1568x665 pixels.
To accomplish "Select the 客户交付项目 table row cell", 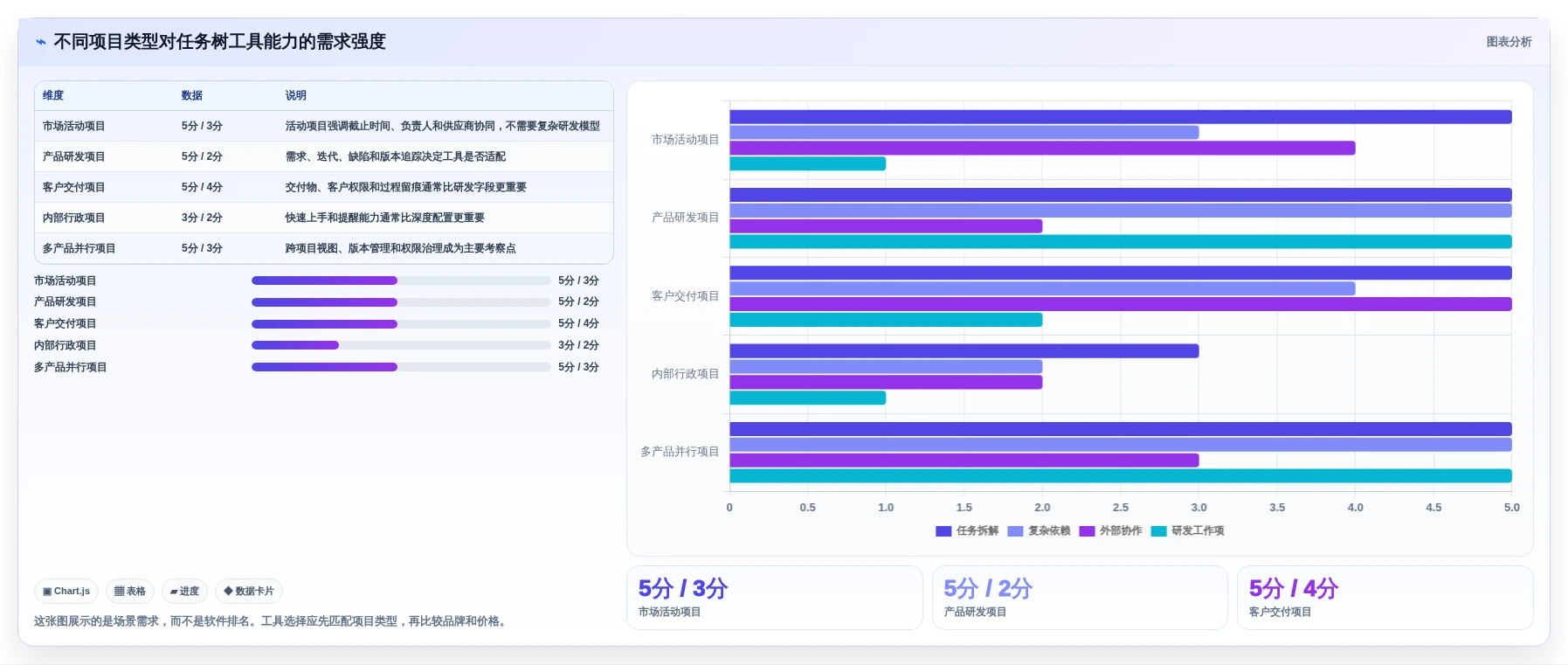I will point(74,187).
